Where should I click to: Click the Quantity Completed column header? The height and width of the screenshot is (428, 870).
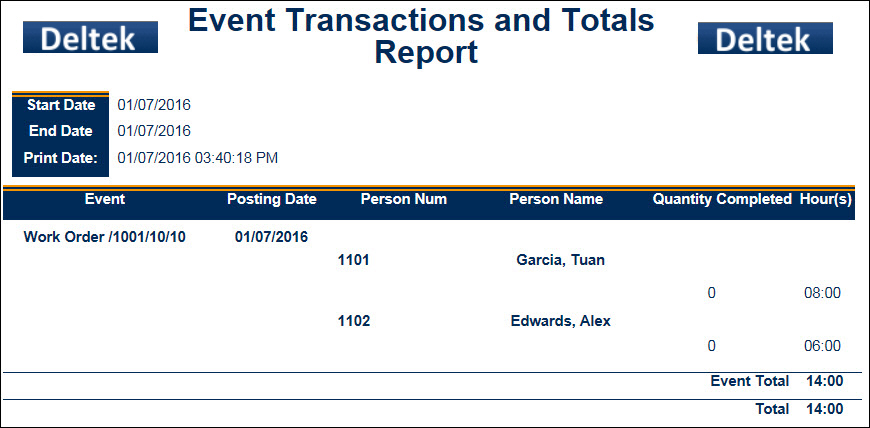click(722, 199)
